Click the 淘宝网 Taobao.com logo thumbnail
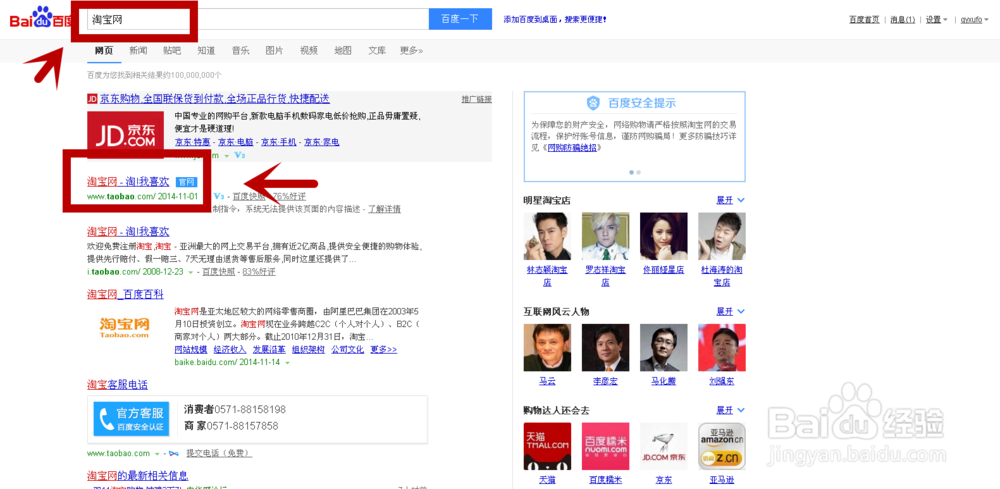The width and height of the screenshot is (1000, 489). (126, 328)
